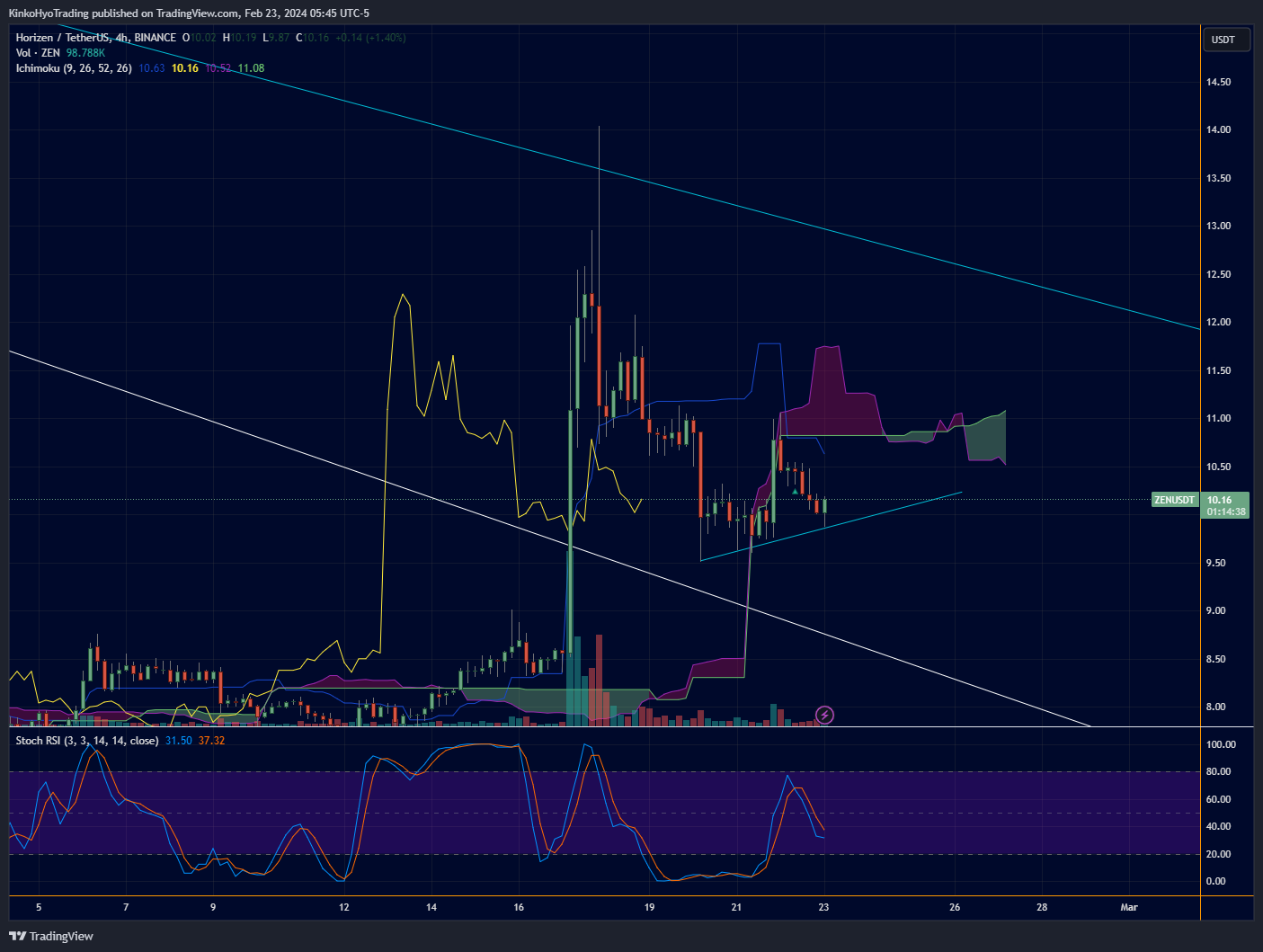Click the 40.00 Stoch RSI axis label
The image size is (1263, 952).
pyautogui.click(x=1219, y=826)
